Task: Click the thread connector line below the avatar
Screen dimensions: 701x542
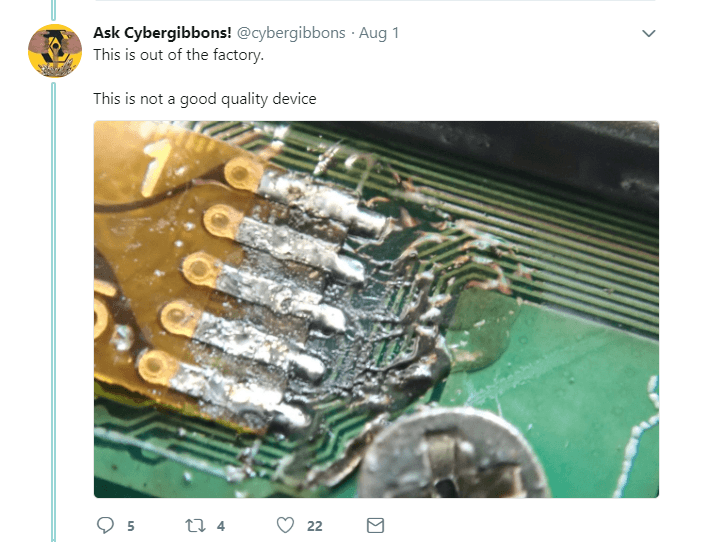Action: click(x=54, y=312)
